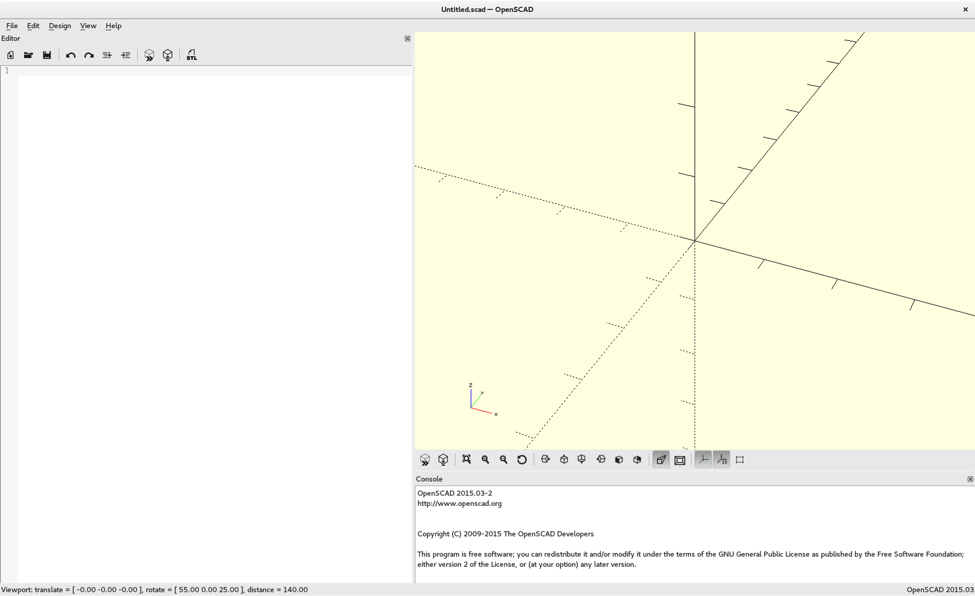Viewport: 975px width, 596px height.
Task: Switch to the Top view
Action: point(564,460)
